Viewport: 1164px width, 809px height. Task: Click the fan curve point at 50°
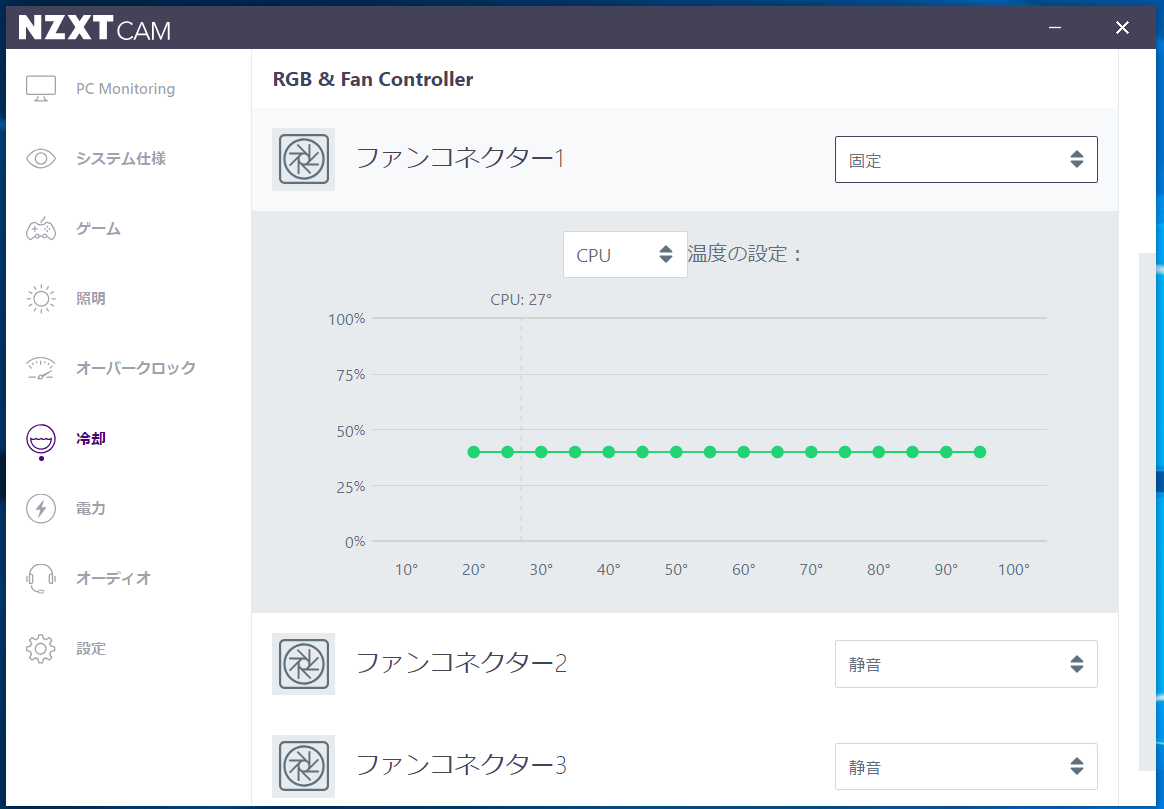tap(676, 452)
